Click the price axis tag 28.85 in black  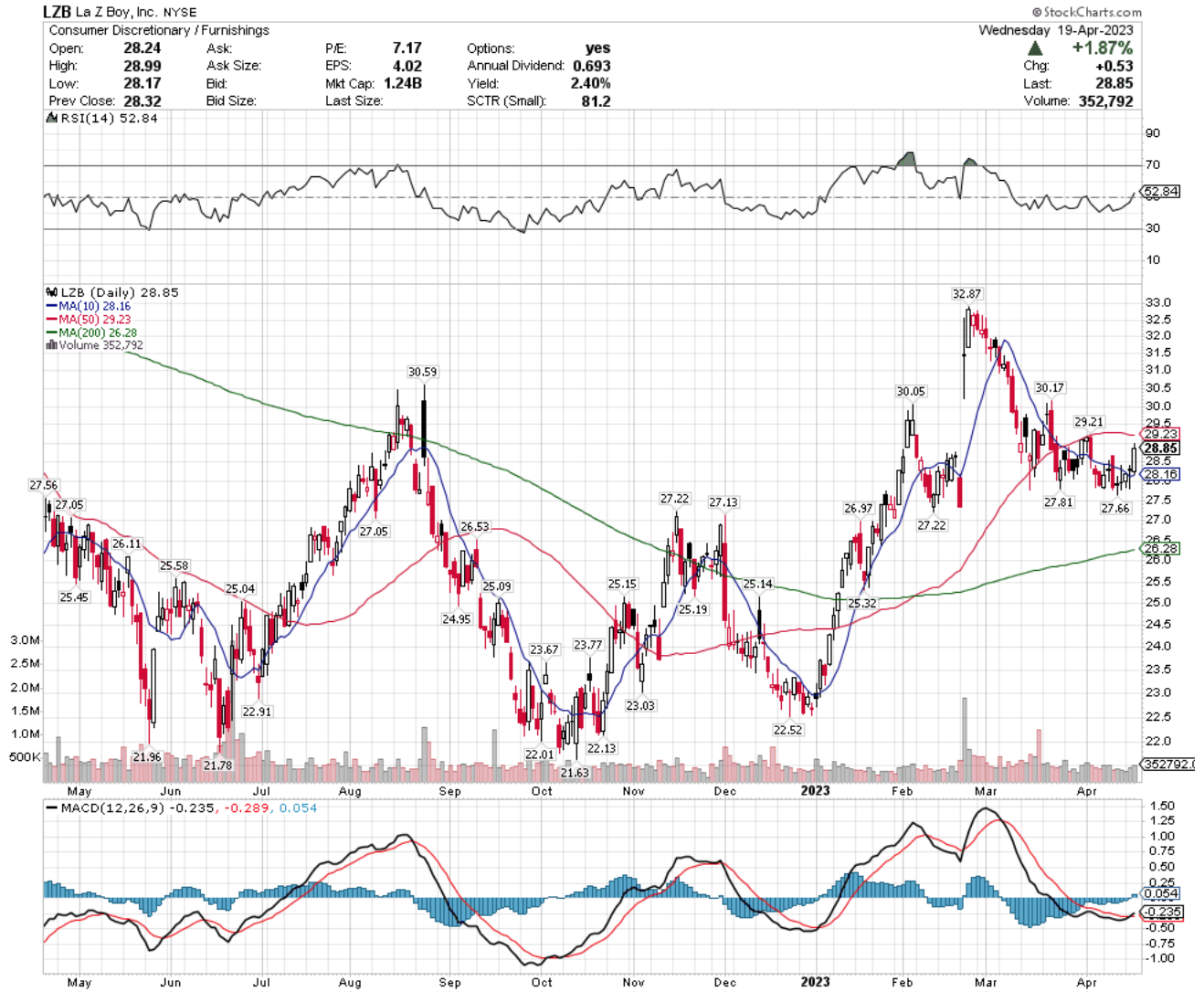1161,449
